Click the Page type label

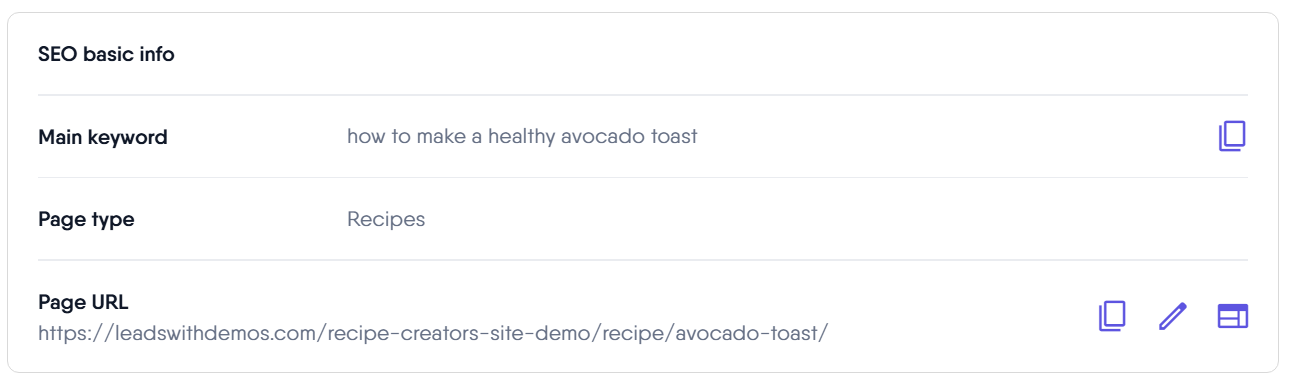pyautogui.click(x=86, y=219)
